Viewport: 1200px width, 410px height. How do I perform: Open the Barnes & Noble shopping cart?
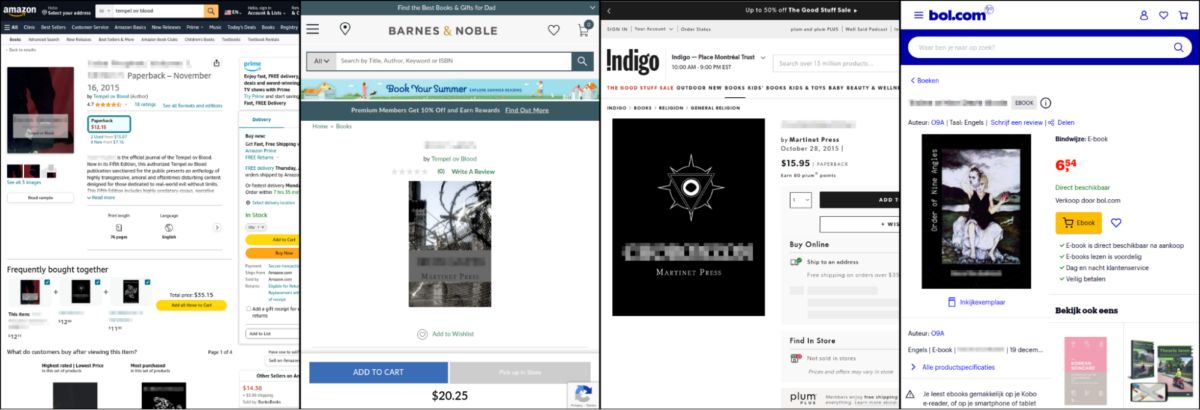[x=583, y=30]
